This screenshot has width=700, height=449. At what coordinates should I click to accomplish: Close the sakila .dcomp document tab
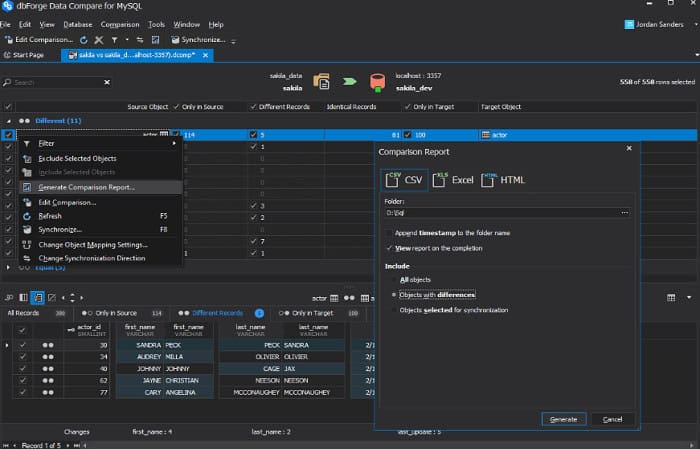click(205, 55)
